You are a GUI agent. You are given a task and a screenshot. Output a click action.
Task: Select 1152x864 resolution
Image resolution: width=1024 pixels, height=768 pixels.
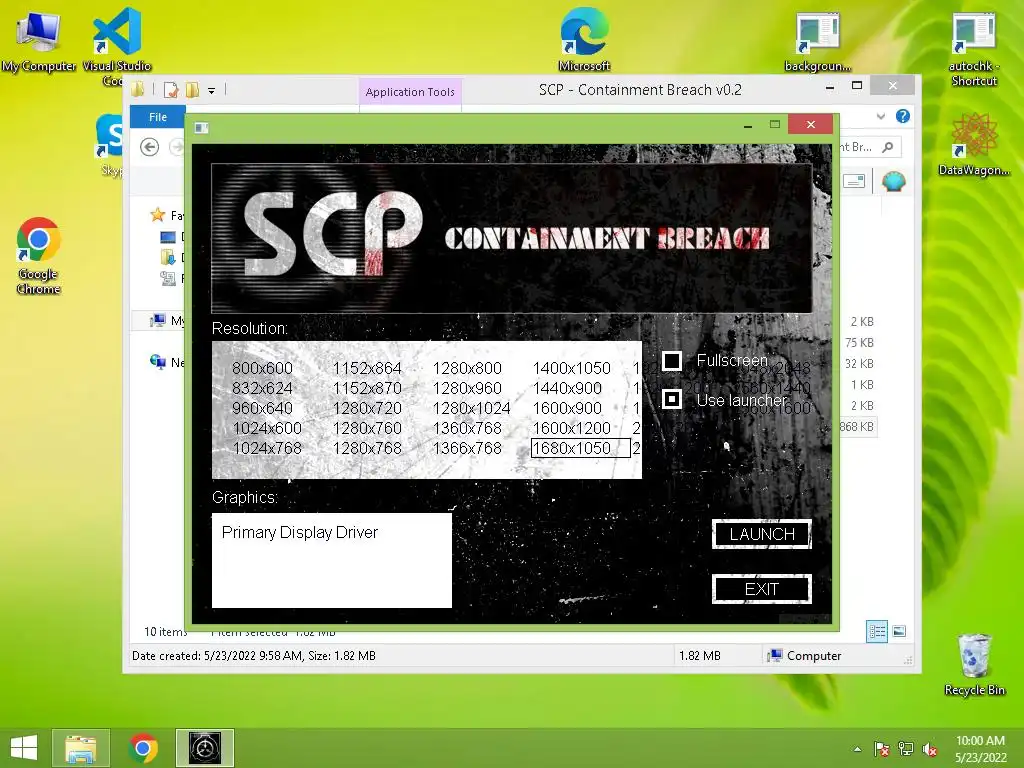367,368
